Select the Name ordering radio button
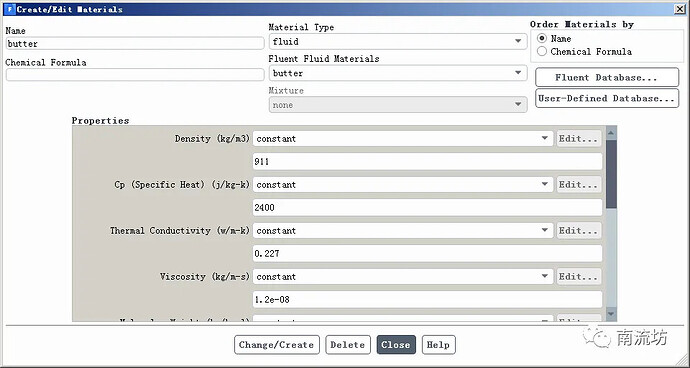690x368 pixels. click(542, 38)
